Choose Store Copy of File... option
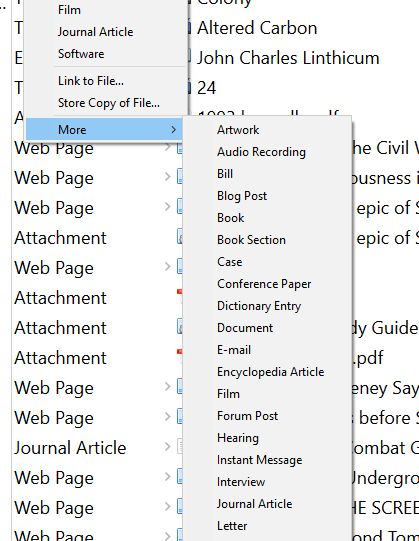This screenshot has width=419, height=541. pyautogui.click(x=109, y=103)
